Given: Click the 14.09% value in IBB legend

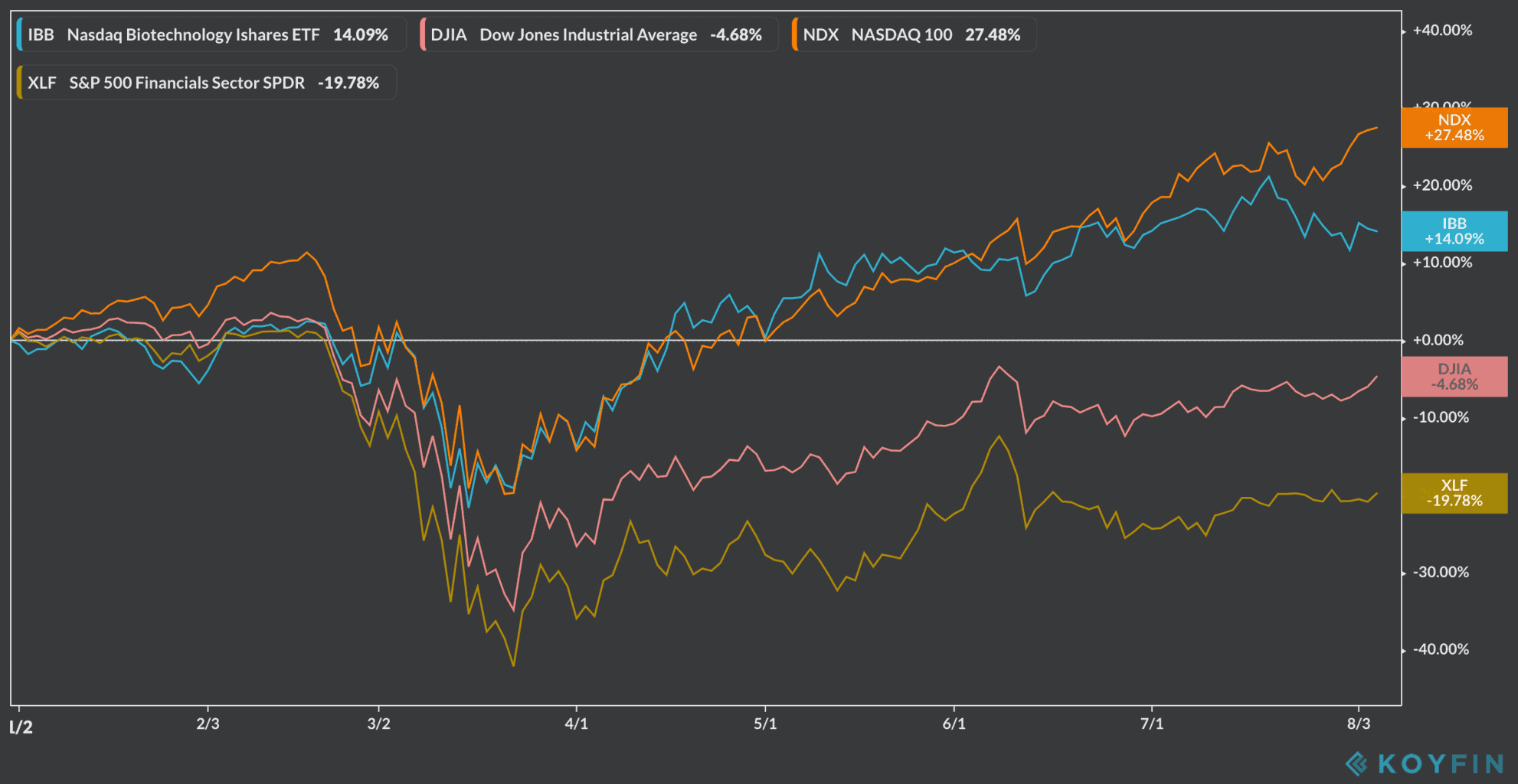Looking at the screenshot, I should click(361, 34).
